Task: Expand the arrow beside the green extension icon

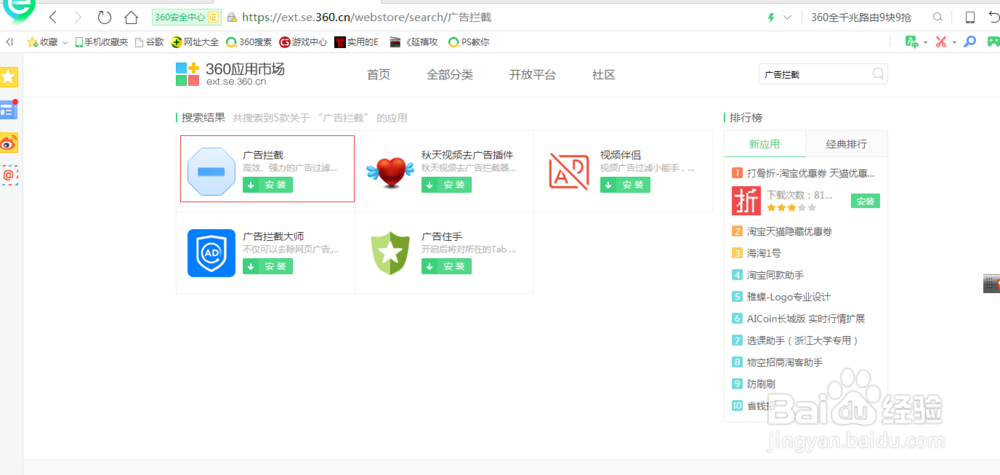Action: click(x=925, y=42)
